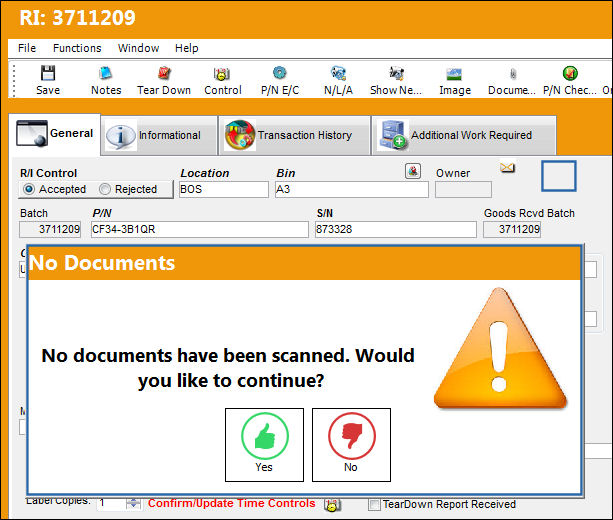Click the toolbar drag handle dots
This screenshot has height=520, width=613.
click(x=14, y=81)
